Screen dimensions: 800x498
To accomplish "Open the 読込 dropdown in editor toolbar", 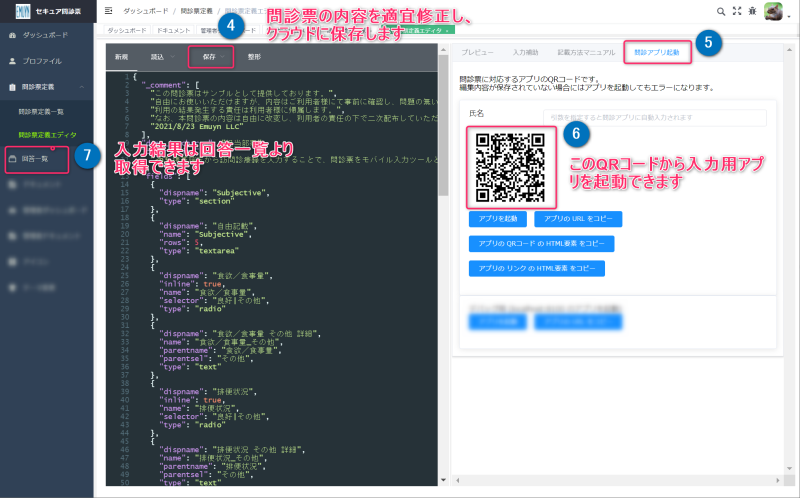I will pos(163,57).
